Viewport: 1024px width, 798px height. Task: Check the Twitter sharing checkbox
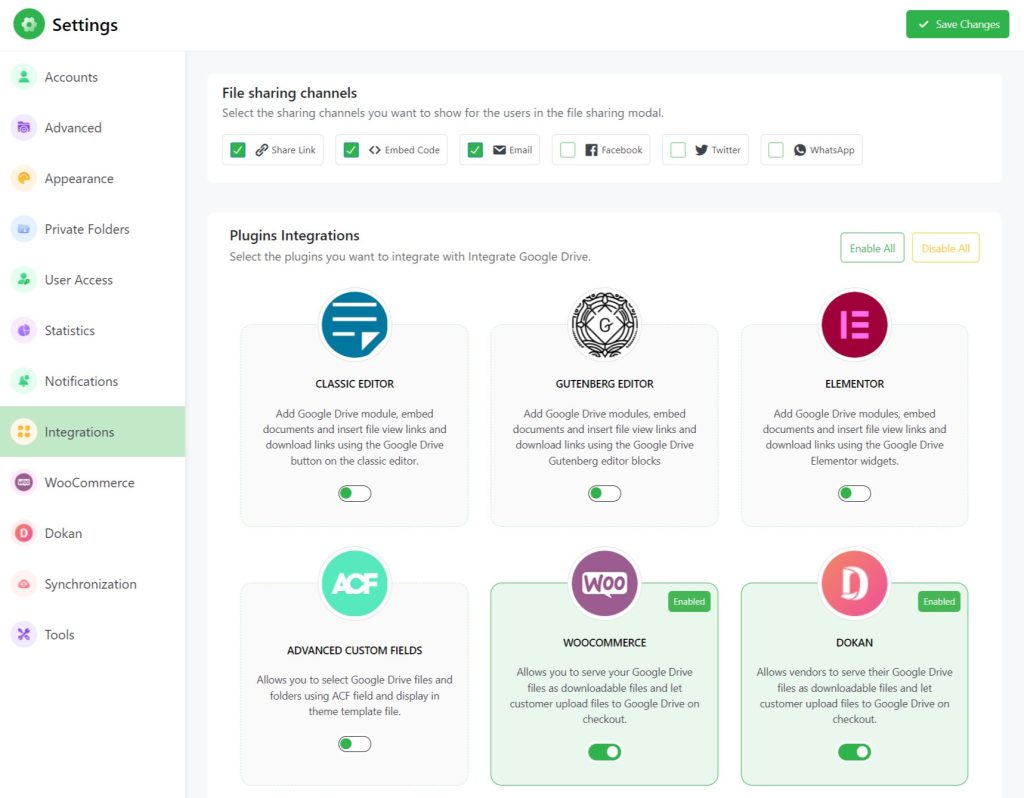coord(679,150)
